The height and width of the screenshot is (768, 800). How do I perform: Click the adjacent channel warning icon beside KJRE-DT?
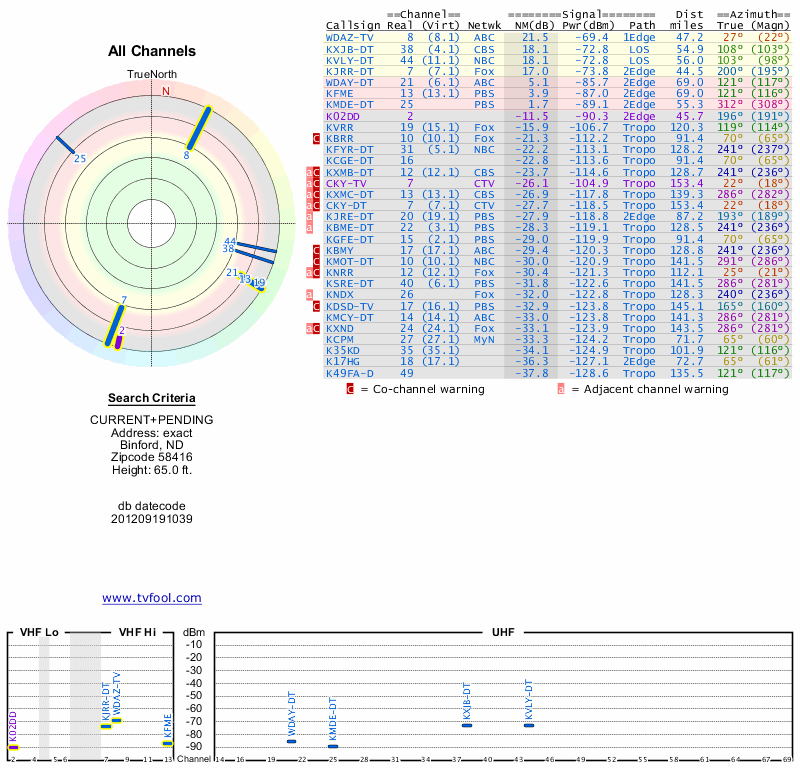[x=310, y=216]
